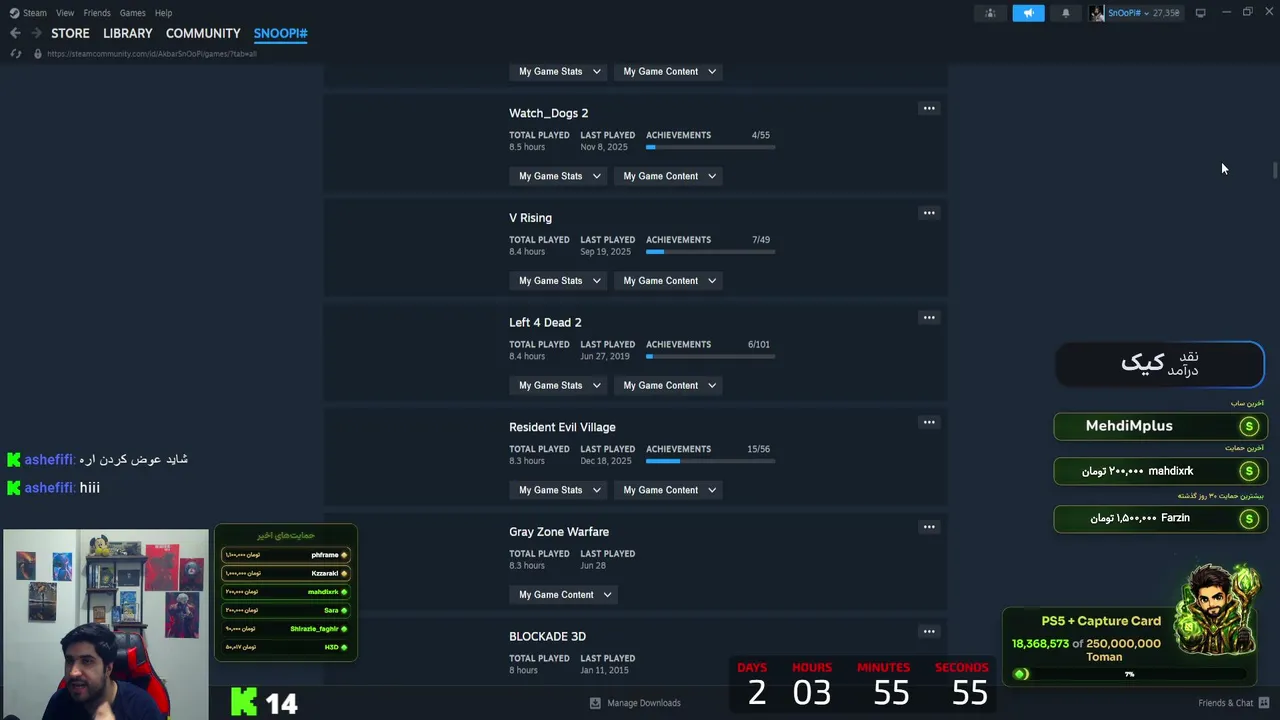
Task: Click the Steam logo icon in the menu bar
Action: [14, 13]
